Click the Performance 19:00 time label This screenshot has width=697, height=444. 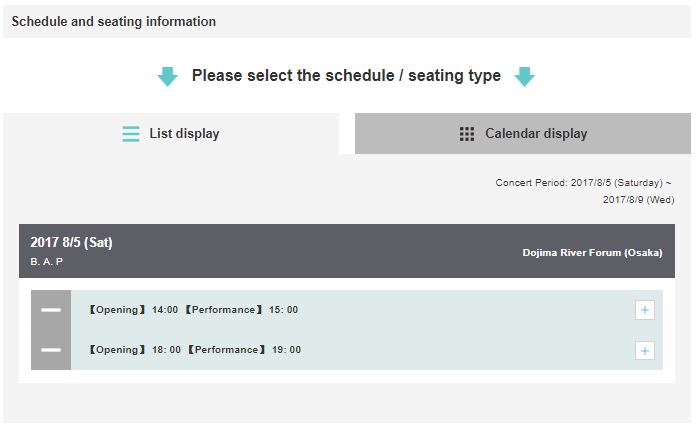[242, 350]
